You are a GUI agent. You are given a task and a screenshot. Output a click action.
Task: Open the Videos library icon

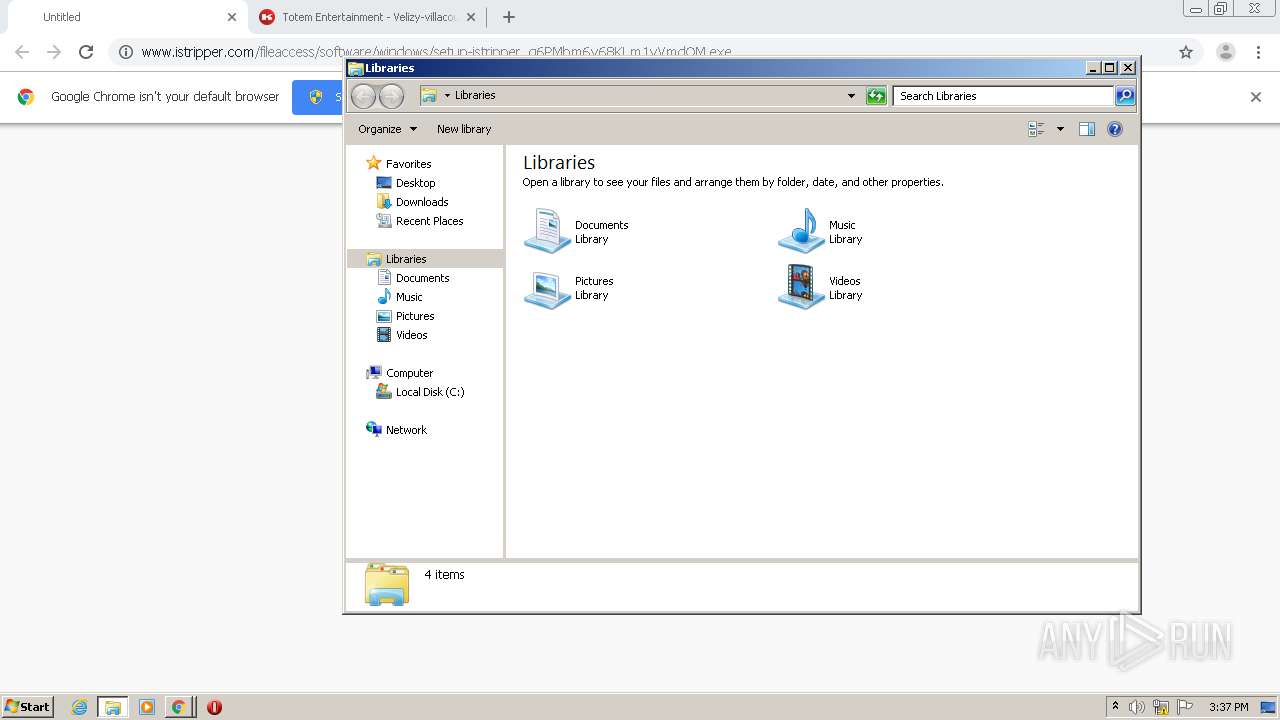tap(801, 288)
